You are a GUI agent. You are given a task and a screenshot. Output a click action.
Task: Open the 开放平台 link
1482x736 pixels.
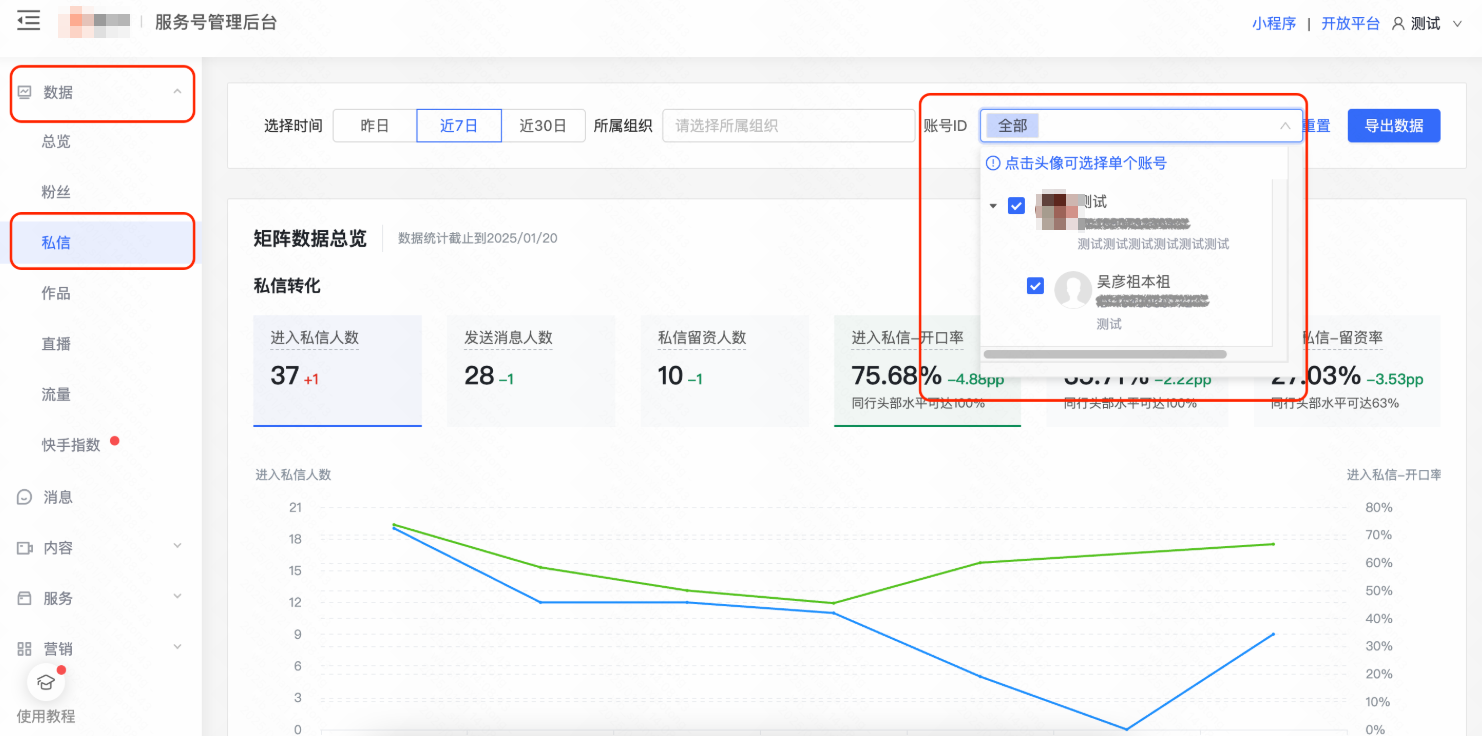1350,22
